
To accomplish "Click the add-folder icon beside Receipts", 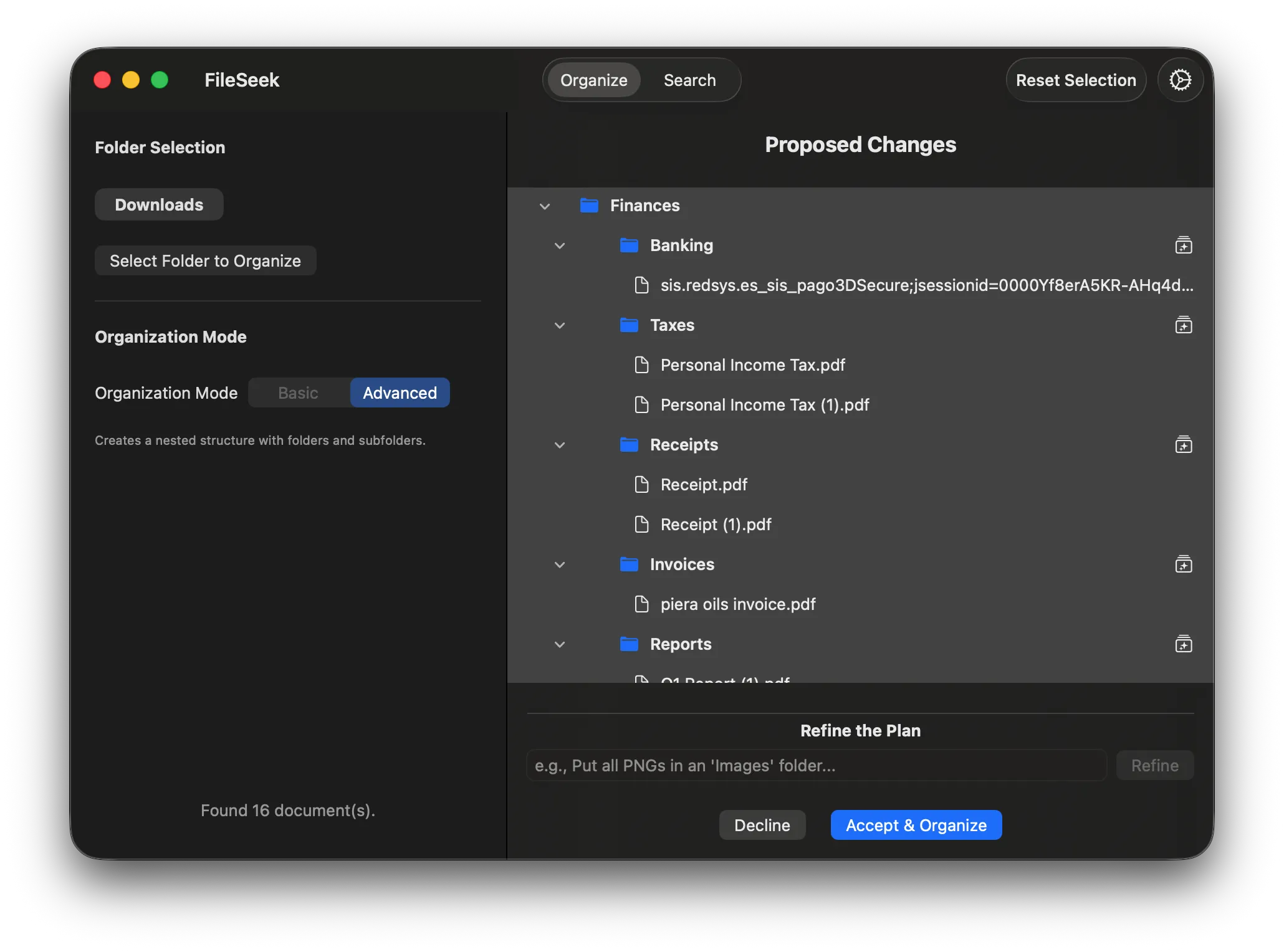I will click(x=1183, y=445).
